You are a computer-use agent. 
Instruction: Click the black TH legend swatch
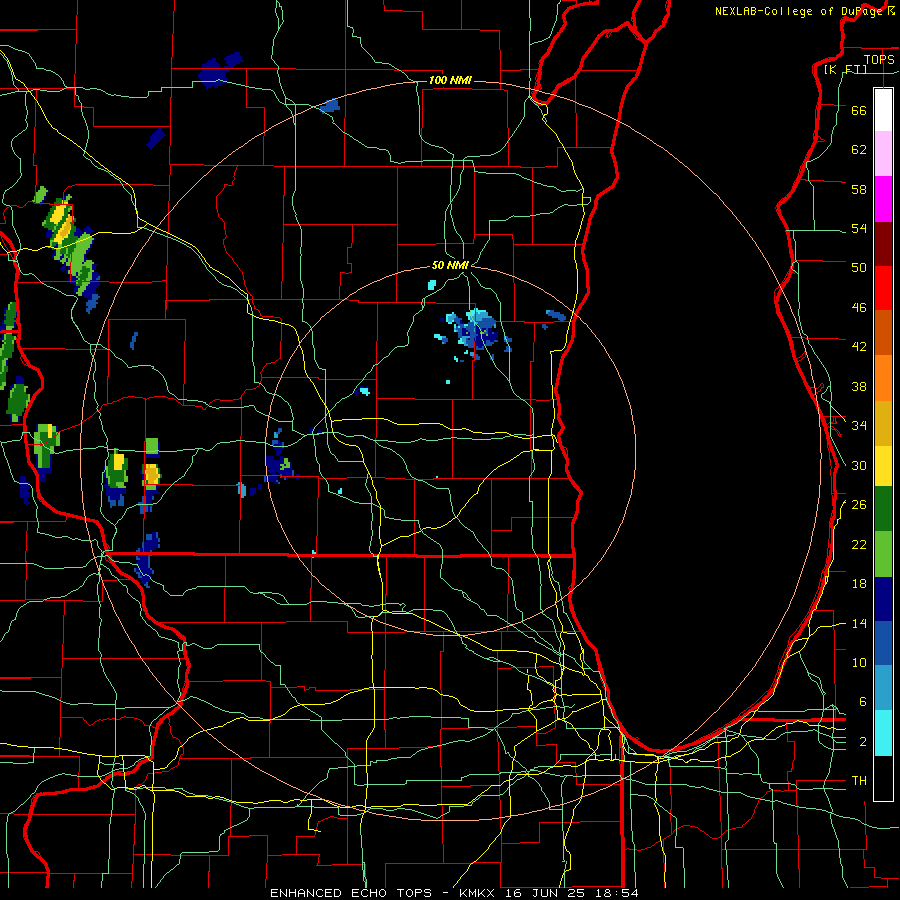[x=883, y=778]
